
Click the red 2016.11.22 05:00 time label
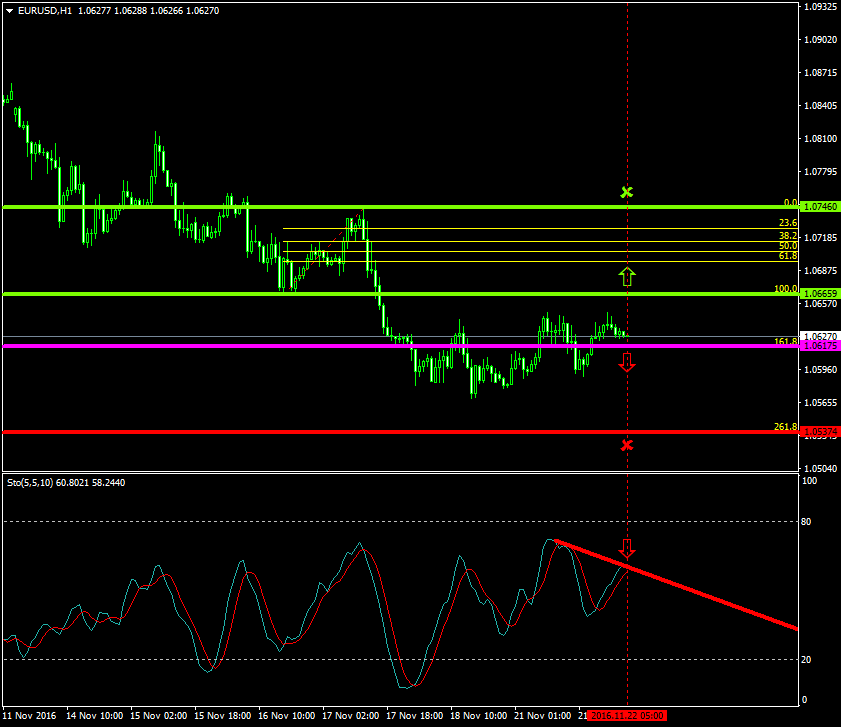(x=628, y=716)
